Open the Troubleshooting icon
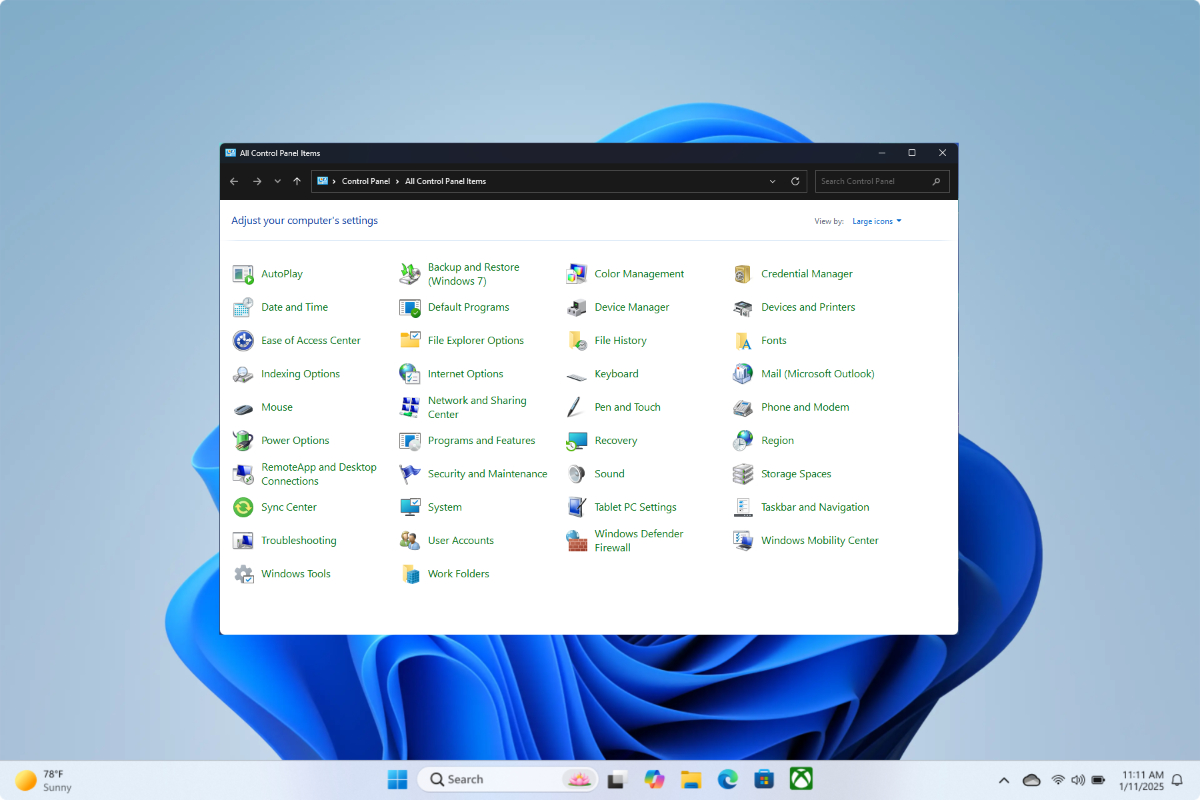This screenshot has height=800, width=1200. coord(243,541)
